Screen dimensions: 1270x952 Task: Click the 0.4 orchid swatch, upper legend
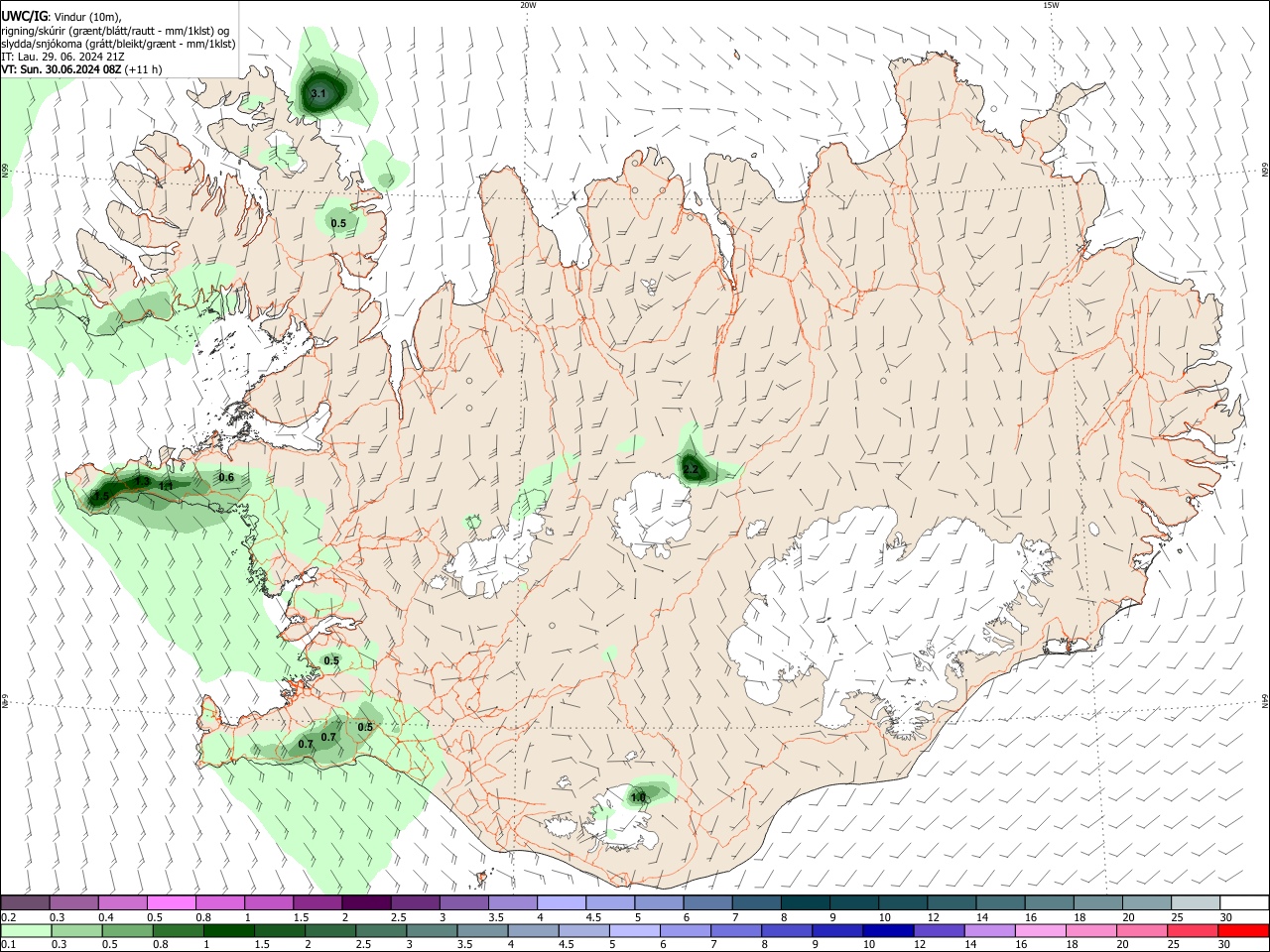tap(123, 903)
